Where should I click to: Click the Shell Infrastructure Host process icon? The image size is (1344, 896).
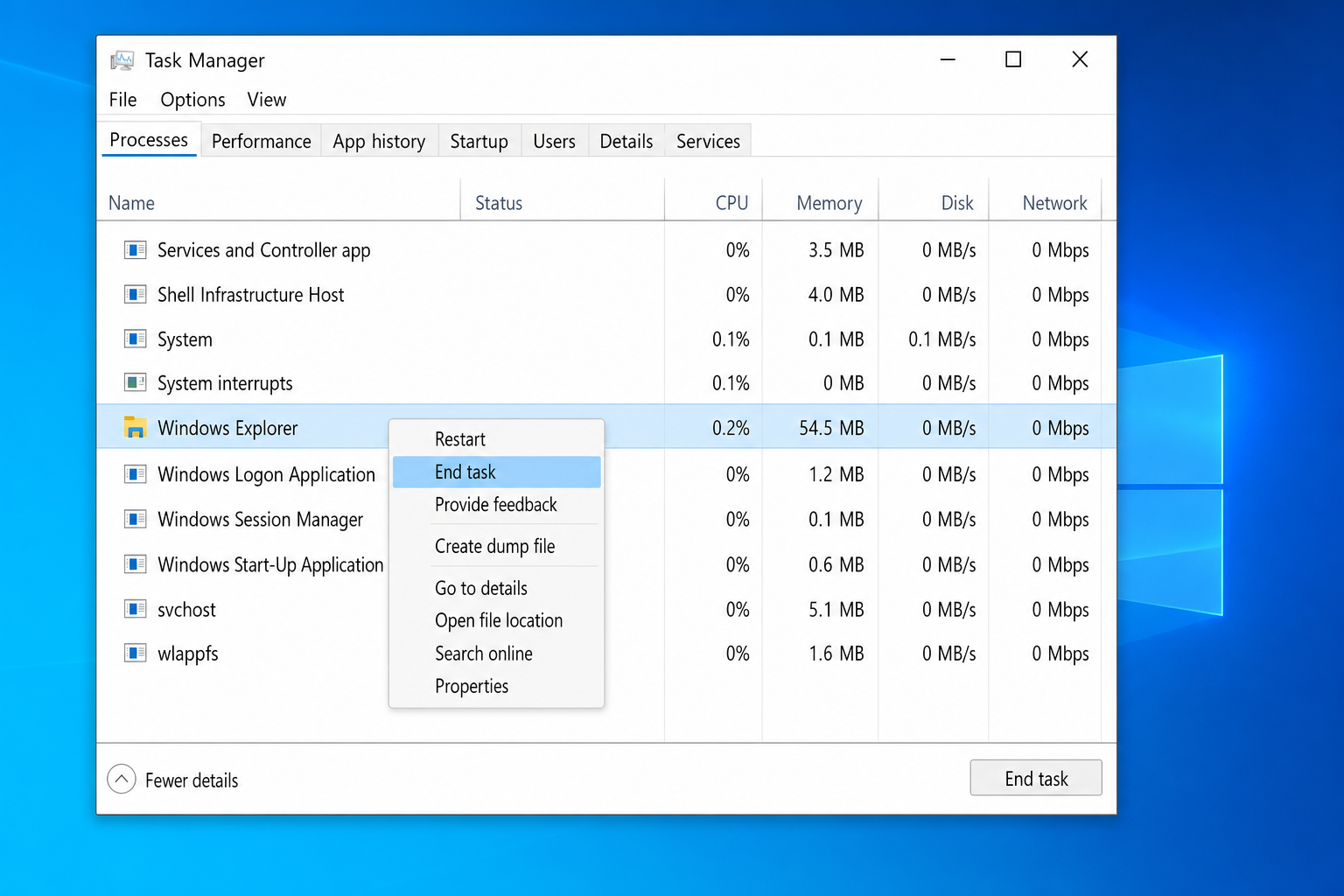pos(135,294)
